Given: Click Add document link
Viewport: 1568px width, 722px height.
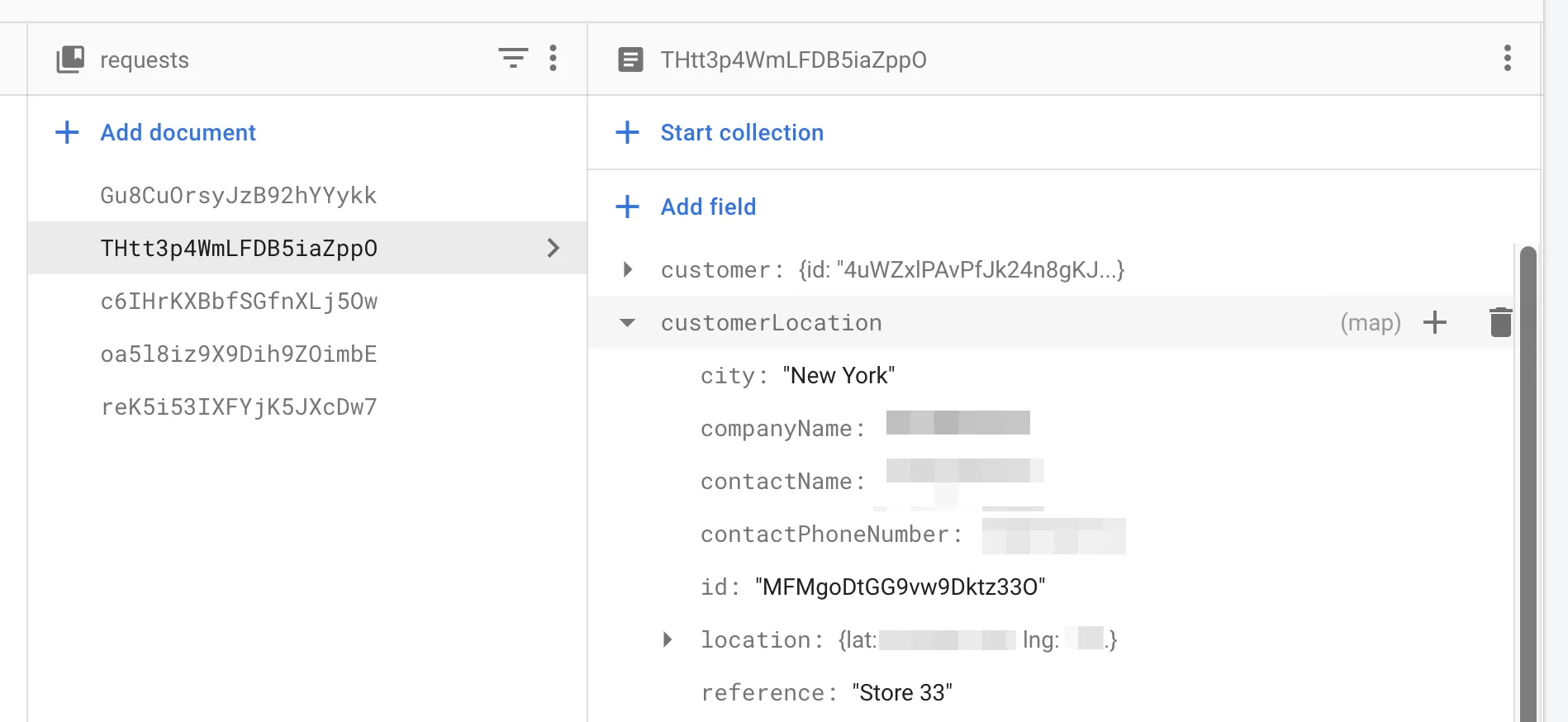Looking at the screenshot, I should [x=178, y=132].
